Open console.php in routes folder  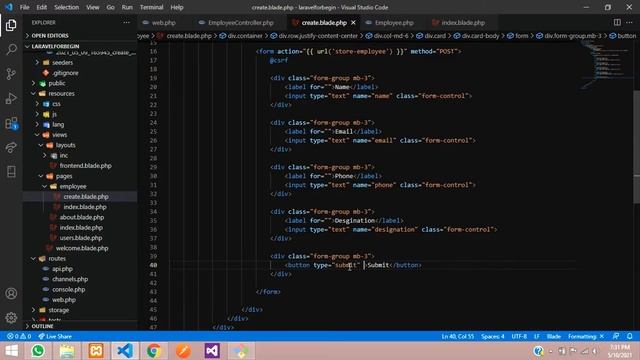click(x=69, y=289)
